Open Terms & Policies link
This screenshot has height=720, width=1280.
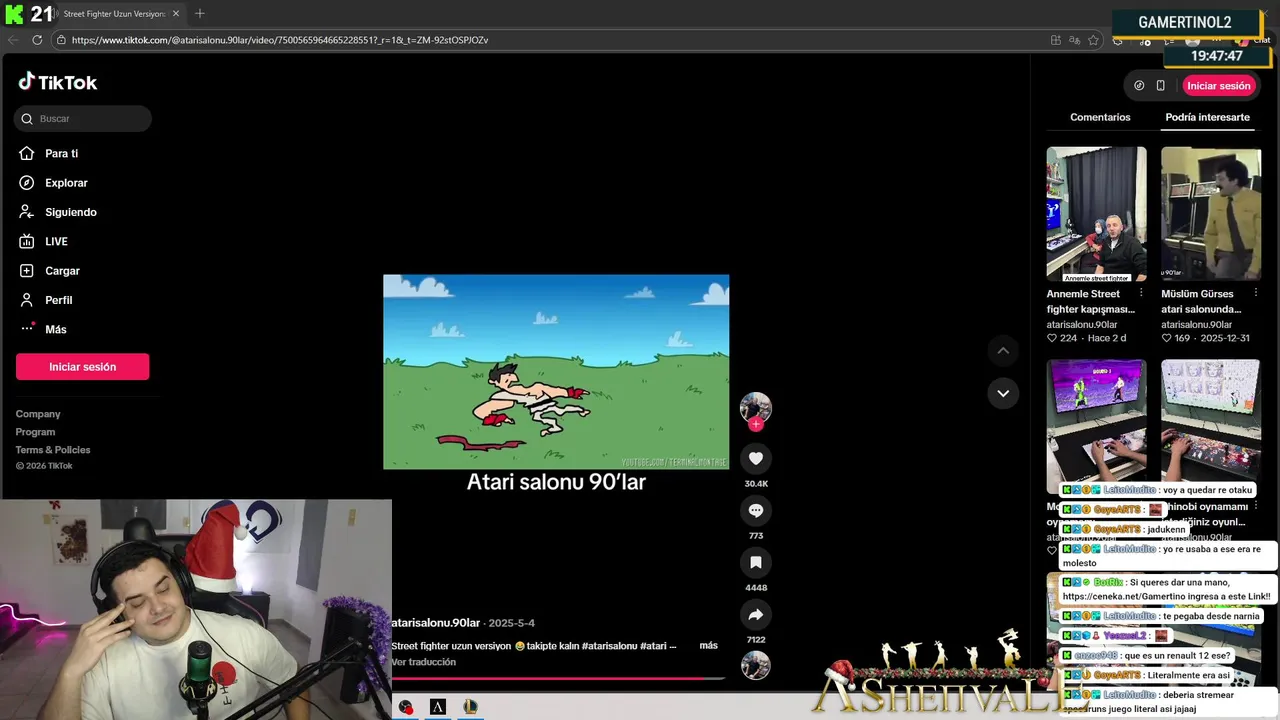53,450
